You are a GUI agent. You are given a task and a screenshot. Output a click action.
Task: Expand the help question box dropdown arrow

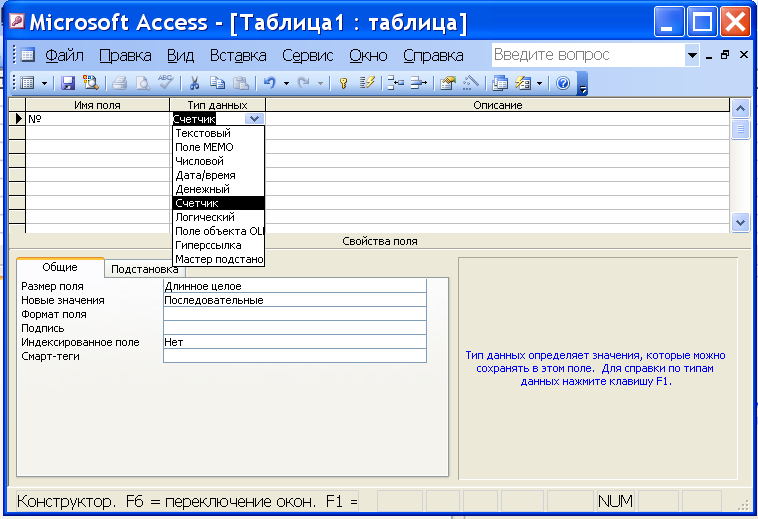click(x=692, y=55)
